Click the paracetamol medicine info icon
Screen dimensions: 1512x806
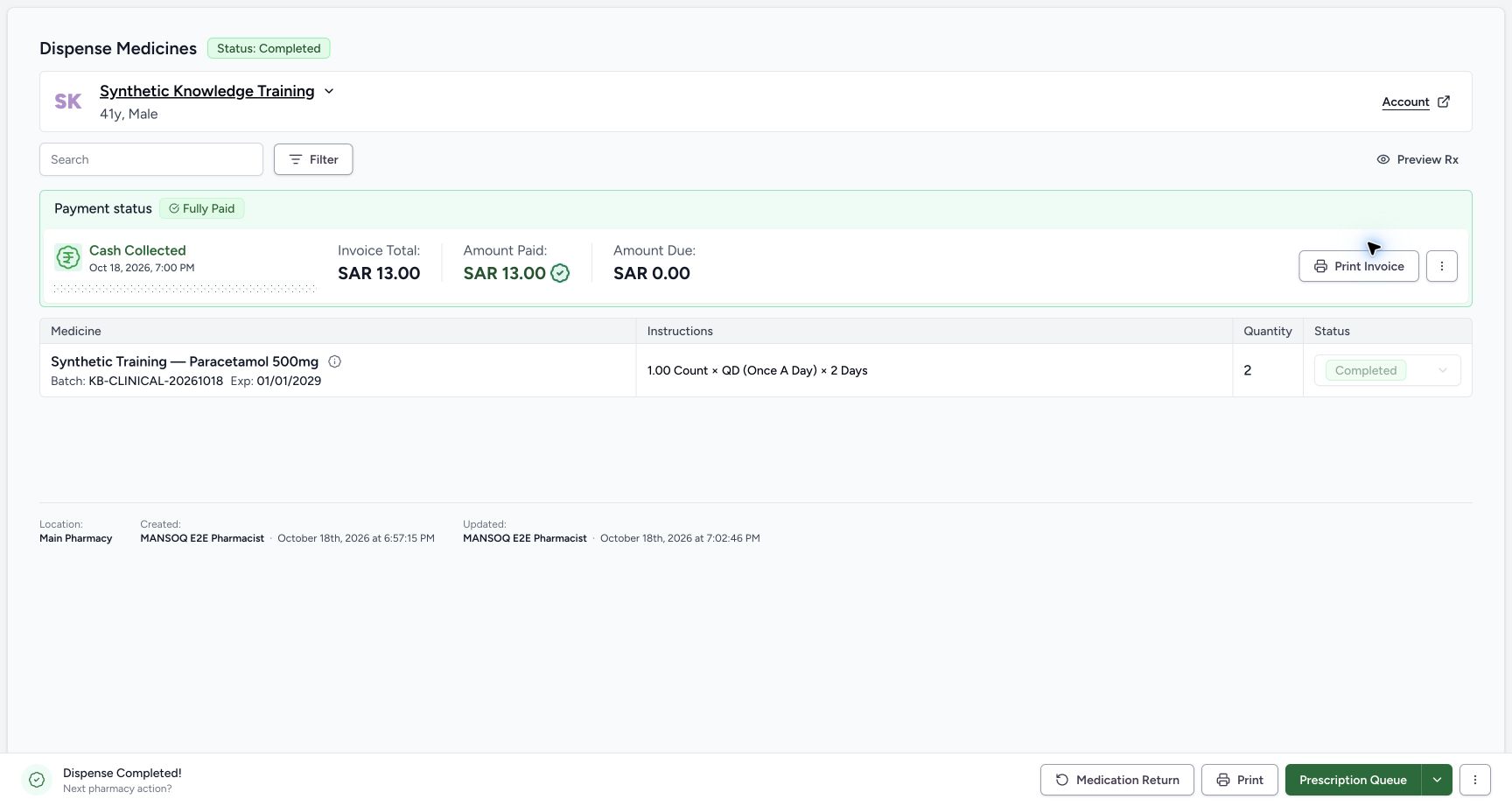point(334,361)
